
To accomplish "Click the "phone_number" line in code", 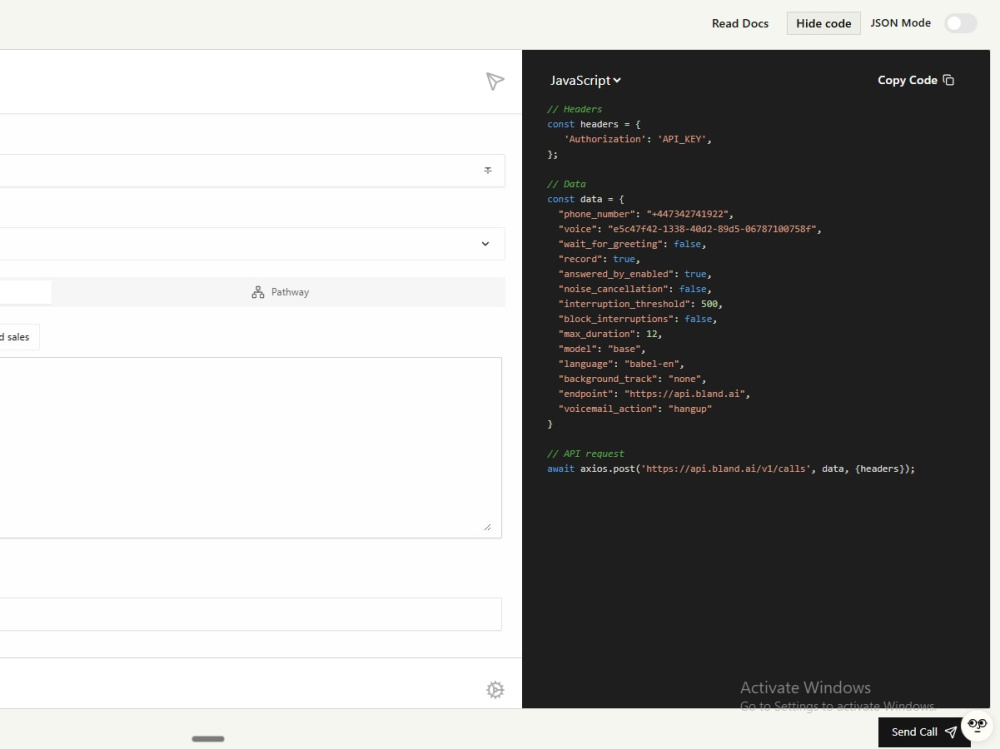I will coord(645,214).
